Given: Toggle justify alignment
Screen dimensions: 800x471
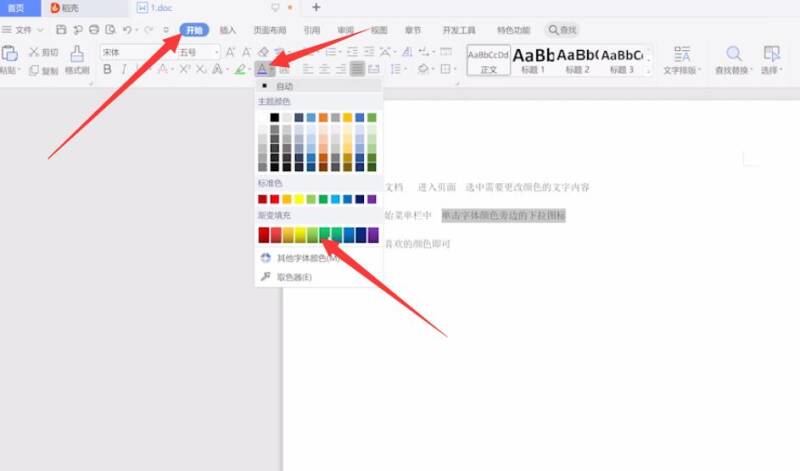Looking at the screenshot, I should click(357, 69).
